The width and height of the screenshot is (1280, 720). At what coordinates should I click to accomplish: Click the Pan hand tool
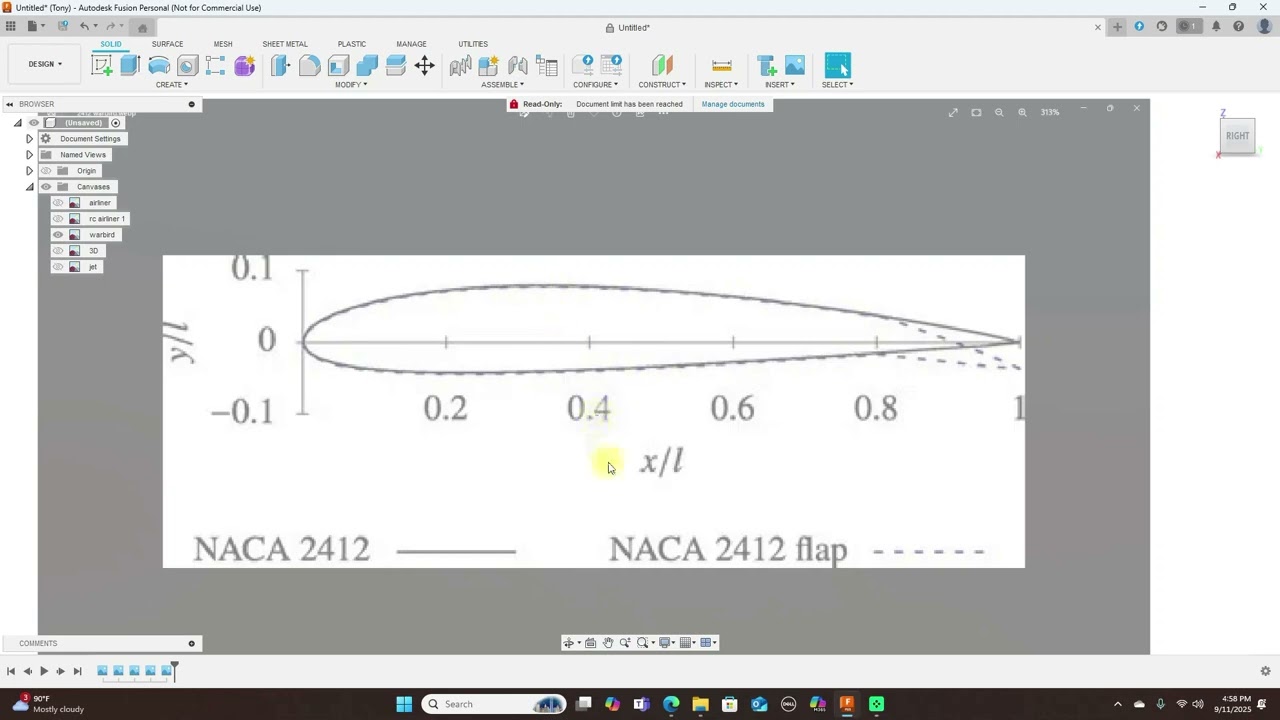pyautogui.click(x=607, y=643)
